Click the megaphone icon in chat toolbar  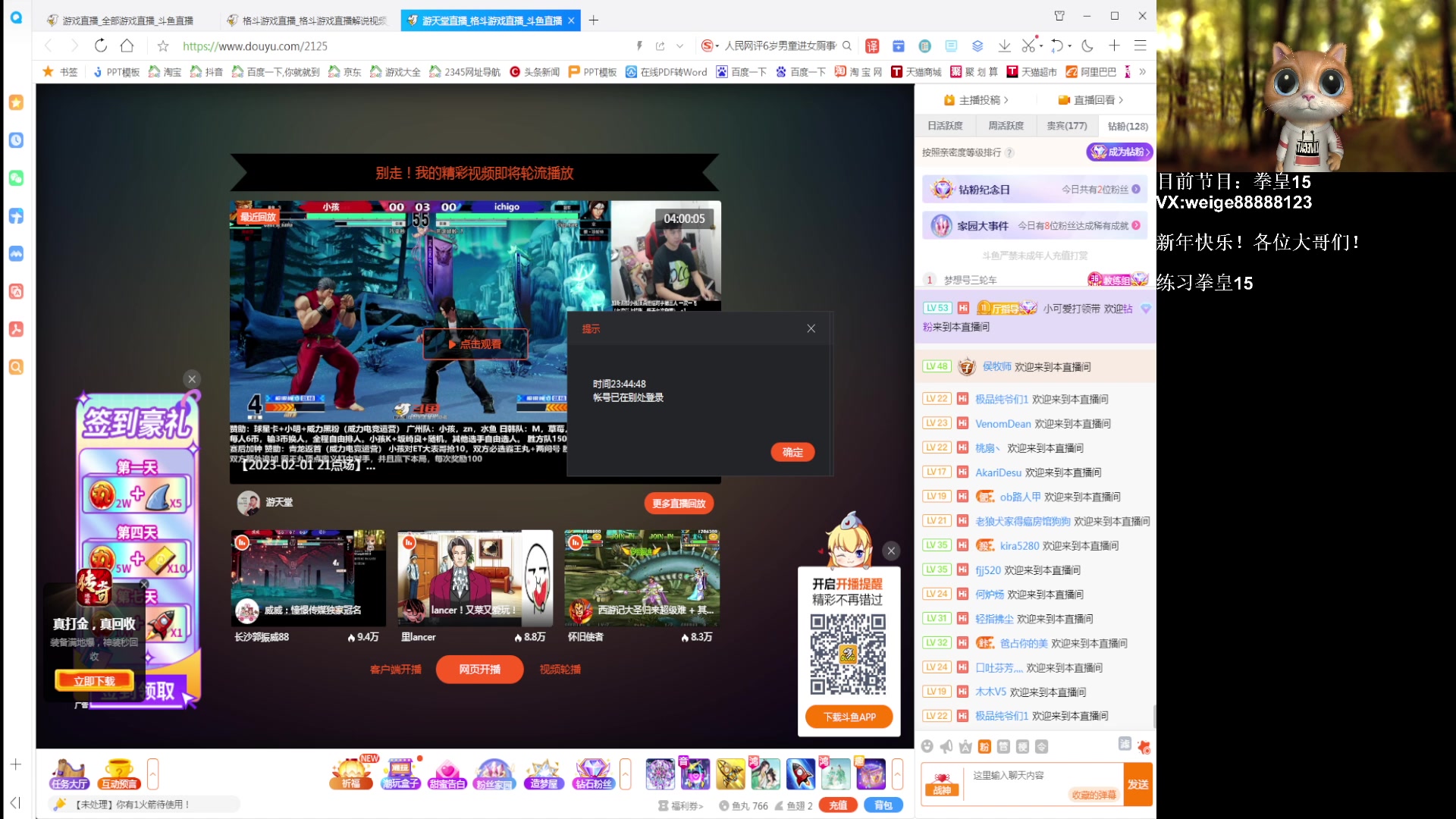point(946,747)
